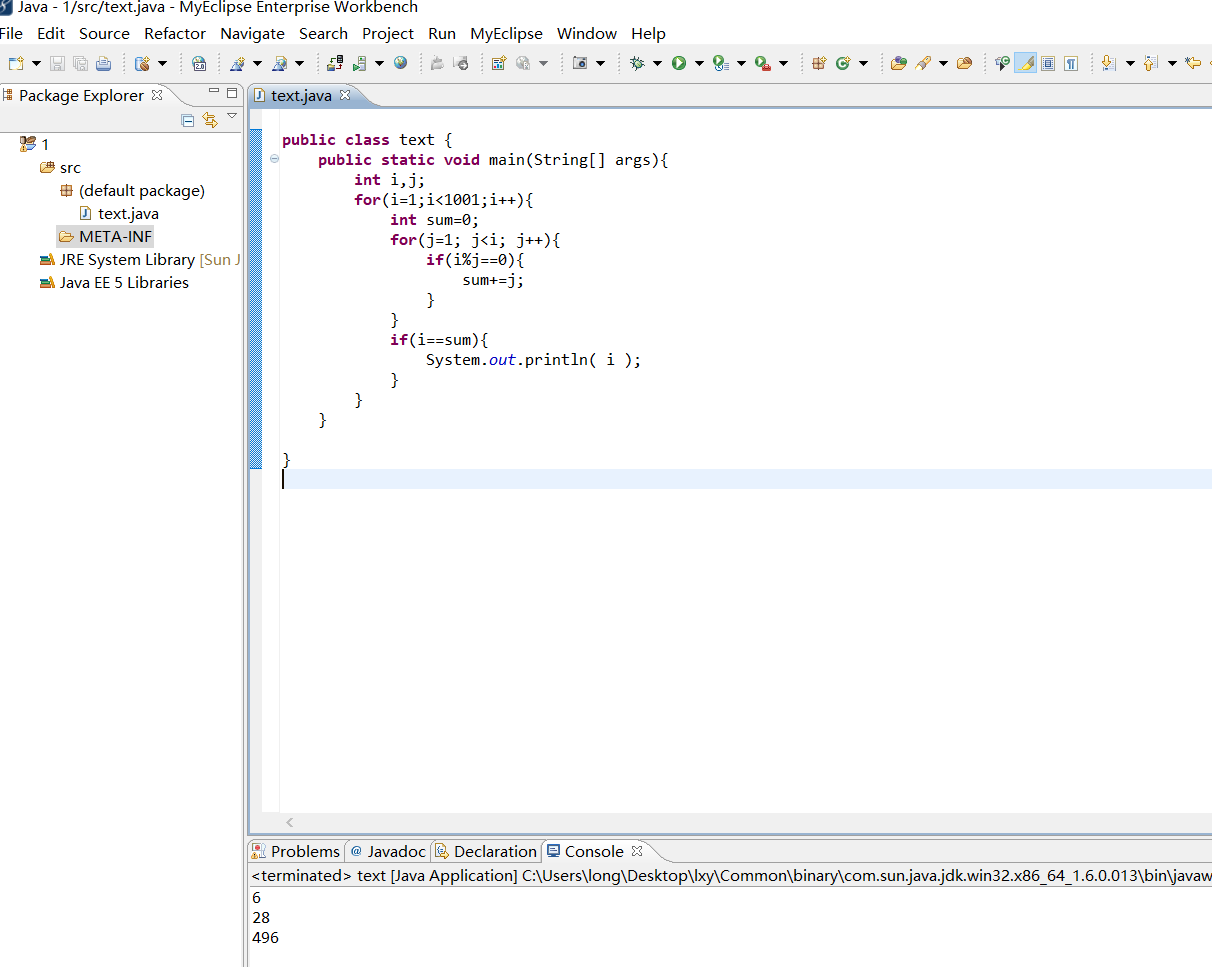This screenshot has height=967, width=1212.
Task: Click the Open Type folder icon
Action: 898,63
